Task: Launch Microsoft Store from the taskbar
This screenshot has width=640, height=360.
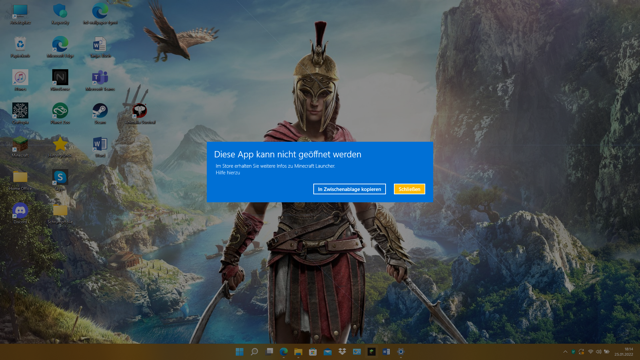Action: coord(313,352)
